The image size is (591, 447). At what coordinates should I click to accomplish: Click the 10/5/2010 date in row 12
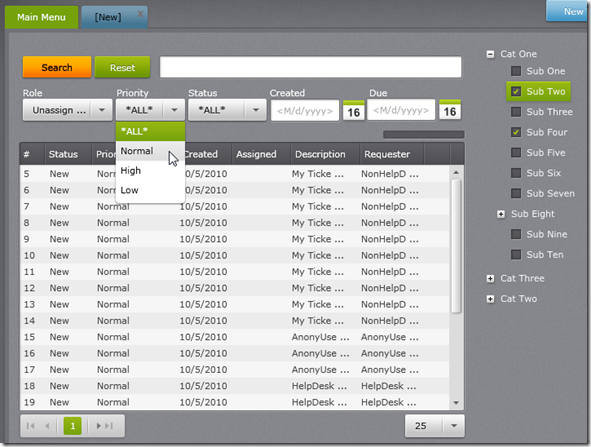[x=204, y=288]
